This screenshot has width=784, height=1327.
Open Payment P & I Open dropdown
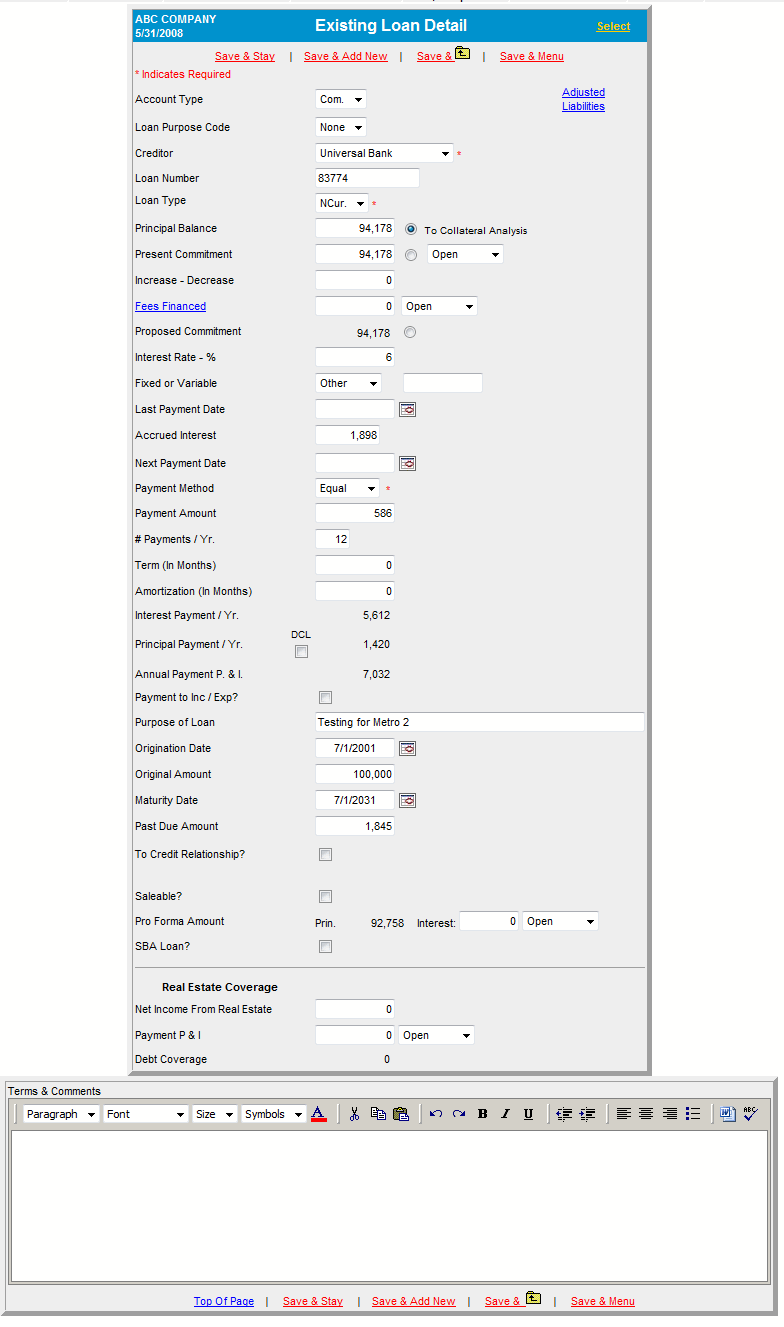point(436,1035)
